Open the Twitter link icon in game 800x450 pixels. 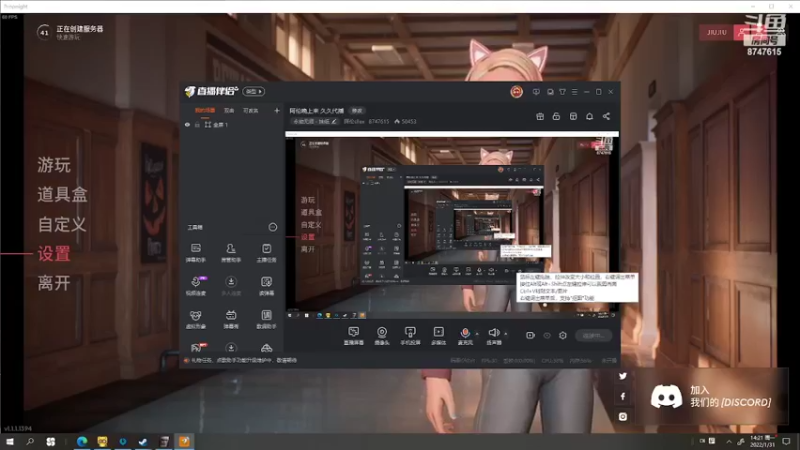pyautogui.click(x=622, y=376)
